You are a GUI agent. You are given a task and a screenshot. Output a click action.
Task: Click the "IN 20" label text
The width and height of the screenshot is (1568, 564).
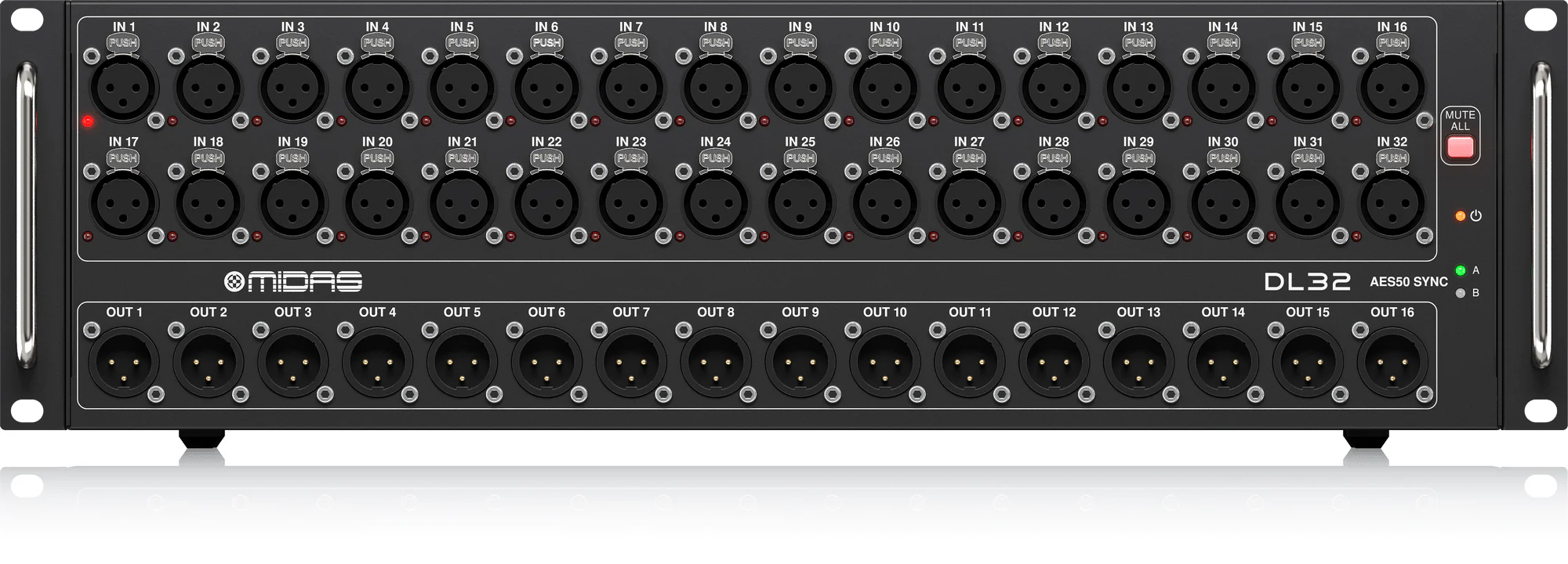(377, 142)
